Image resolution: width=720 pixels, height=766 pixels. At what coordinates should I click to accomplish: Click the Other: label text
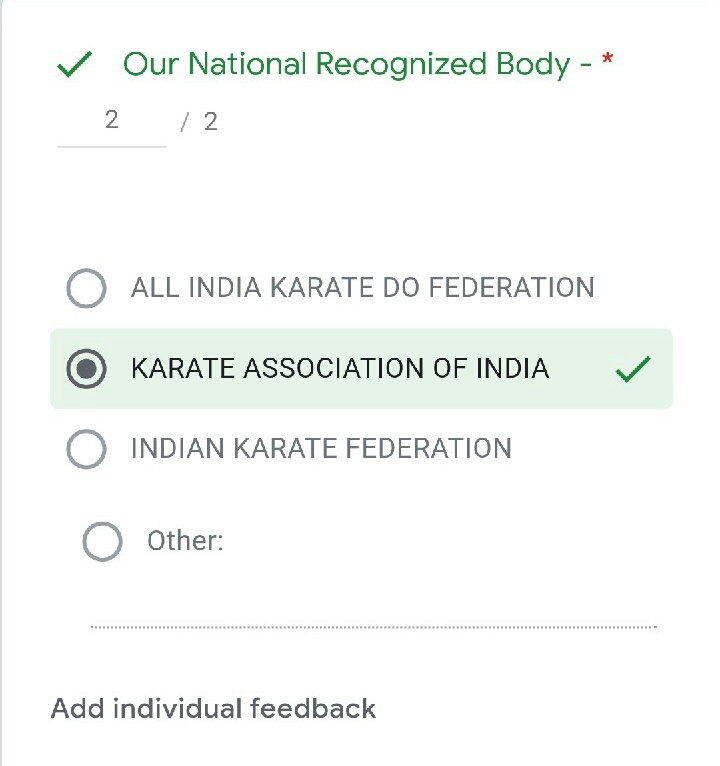(185, 542)
